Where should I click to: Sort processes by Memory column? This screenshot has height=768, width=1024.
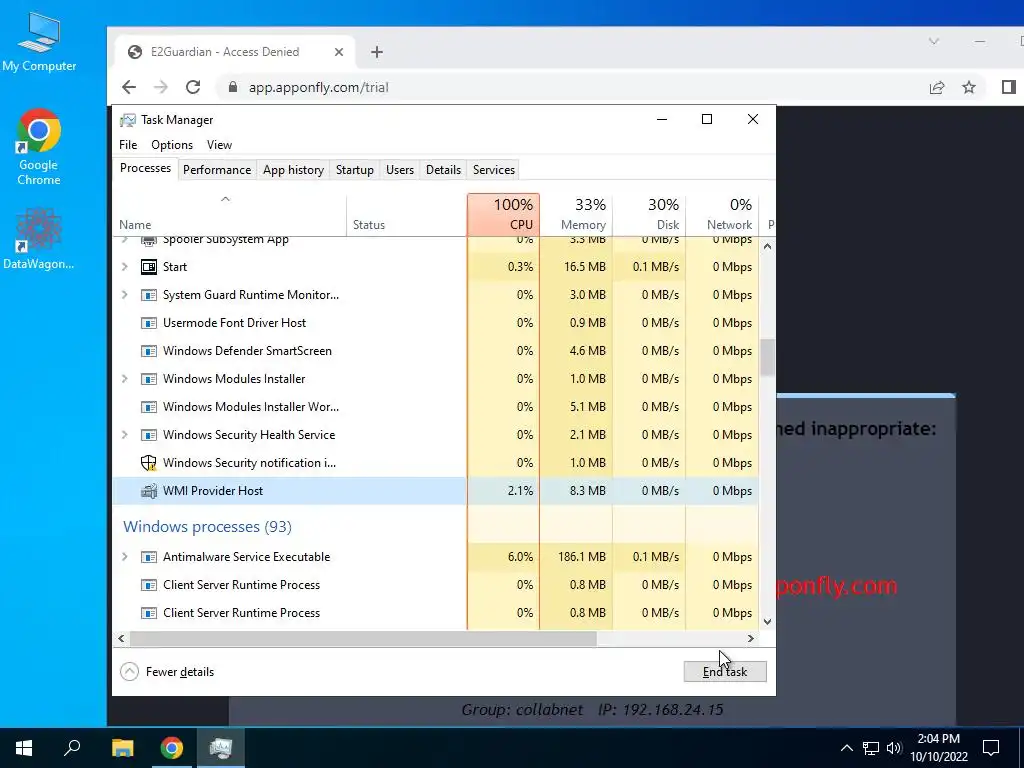point(576,215)
